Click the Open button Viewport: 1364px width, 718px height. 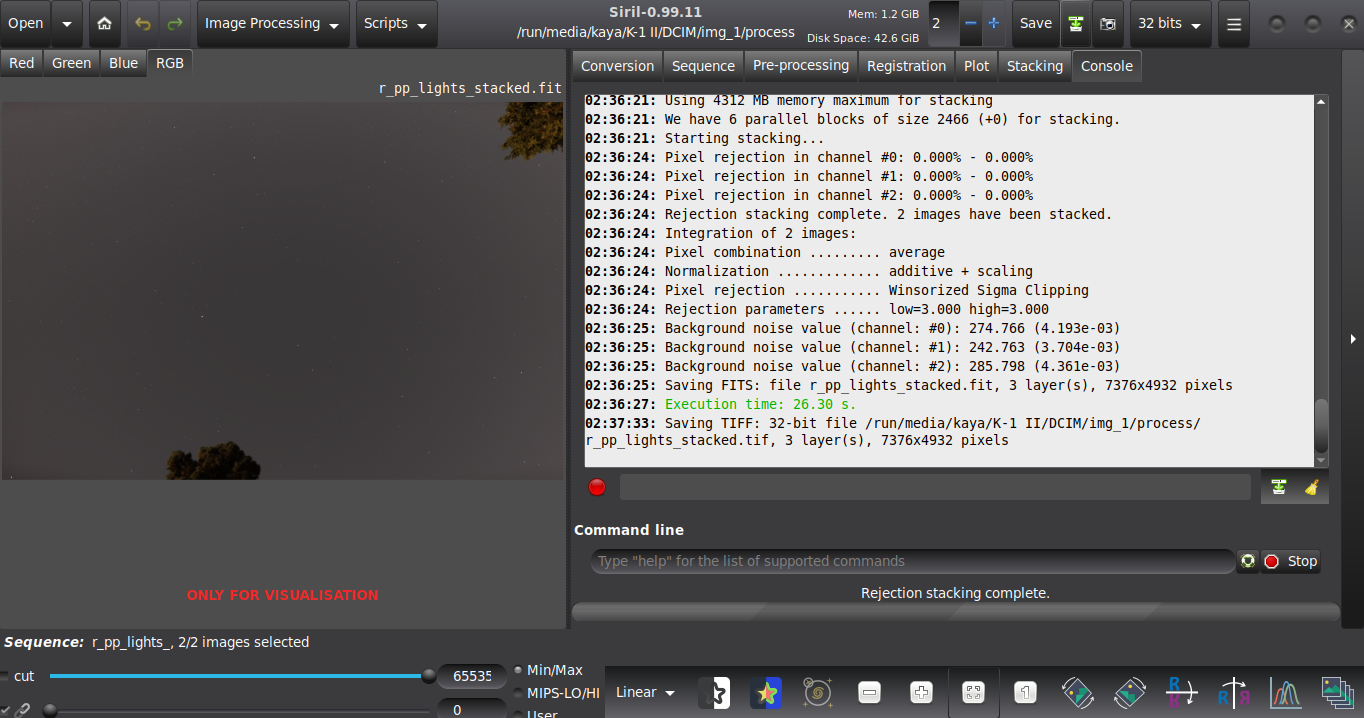(x=26, y=24)
